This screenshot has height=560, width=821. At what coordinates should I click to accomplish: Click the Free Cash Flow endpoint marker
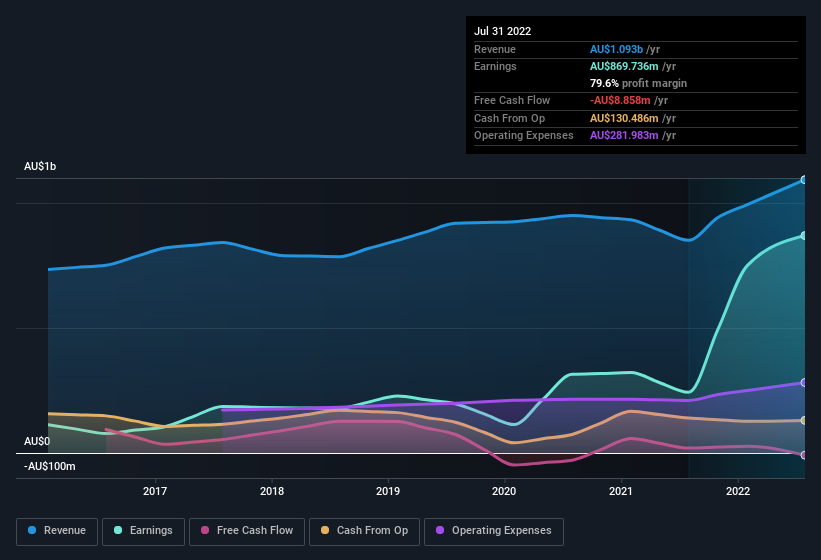click(x=803, y=455)
